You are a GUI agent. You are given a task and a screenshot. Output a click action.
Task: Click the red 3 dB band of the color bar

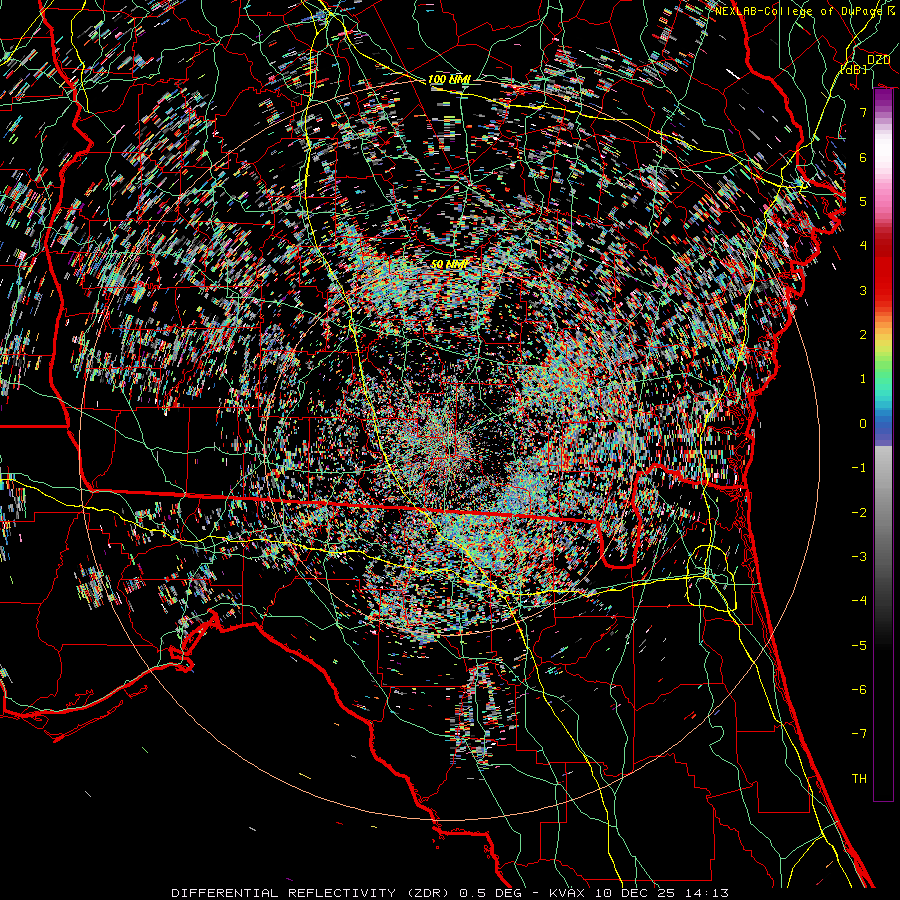pos(883,281)
